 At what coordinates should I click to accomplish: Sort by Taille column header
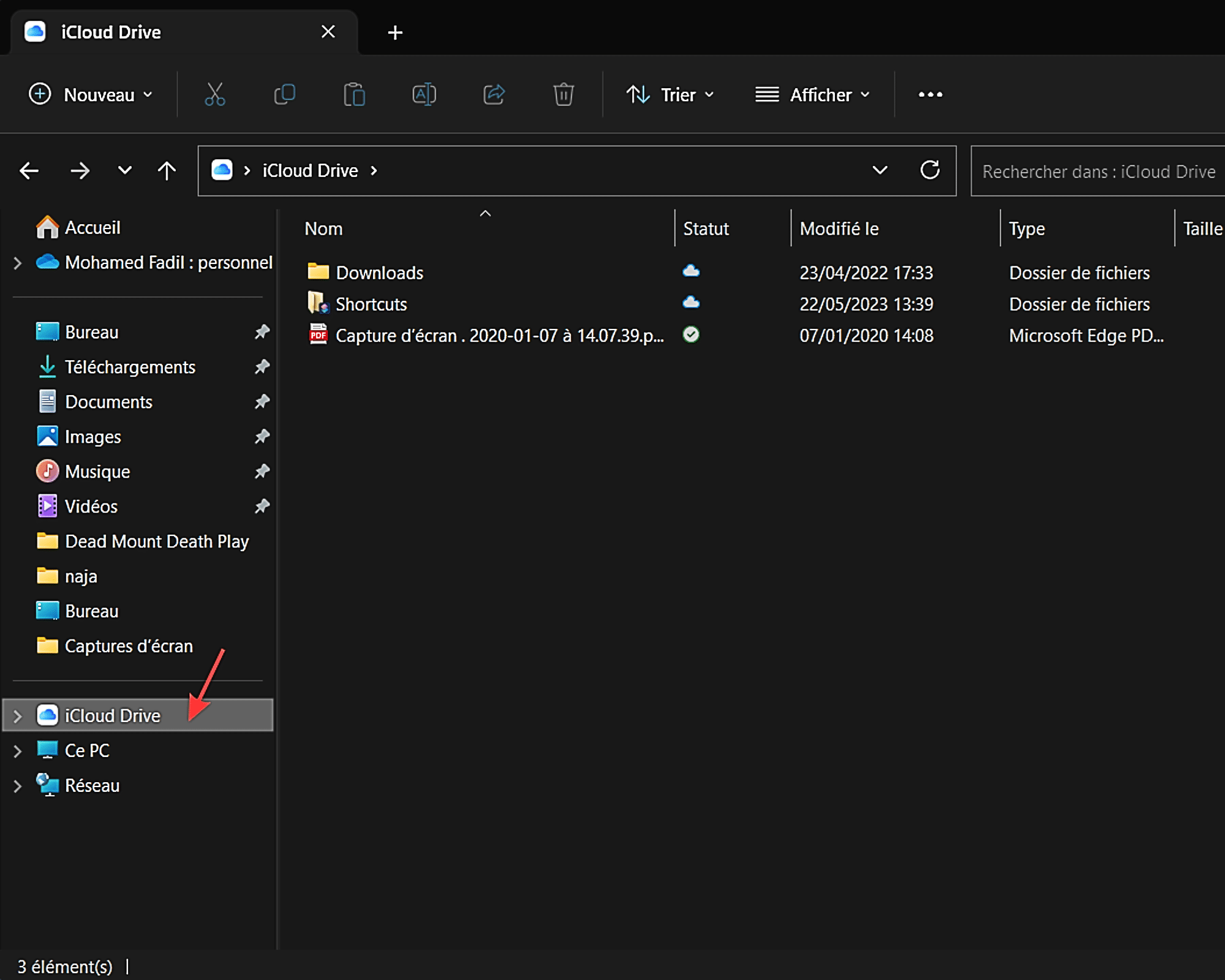(x=1202, y=228)
